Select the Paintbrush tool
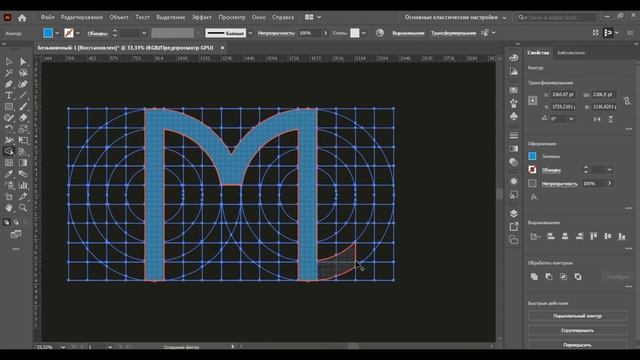 point(23,107)
